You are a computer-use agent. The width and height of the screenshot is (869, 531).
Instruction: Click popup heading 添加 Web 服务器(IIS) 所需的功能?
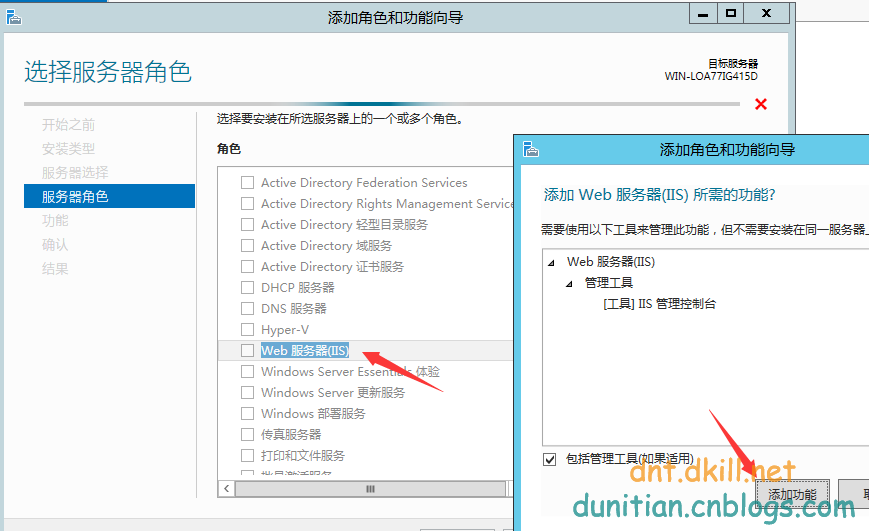tap(660, 195)
